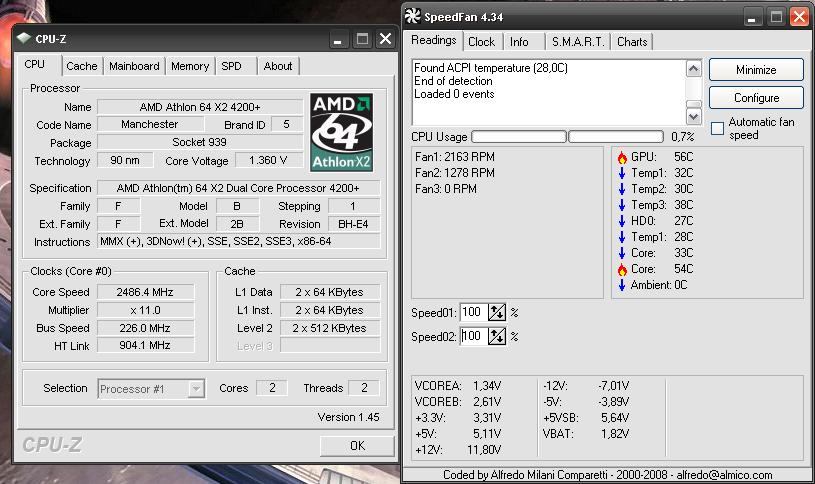
Task: Click the log scrollbar up arrow
Action: [694, 68]
